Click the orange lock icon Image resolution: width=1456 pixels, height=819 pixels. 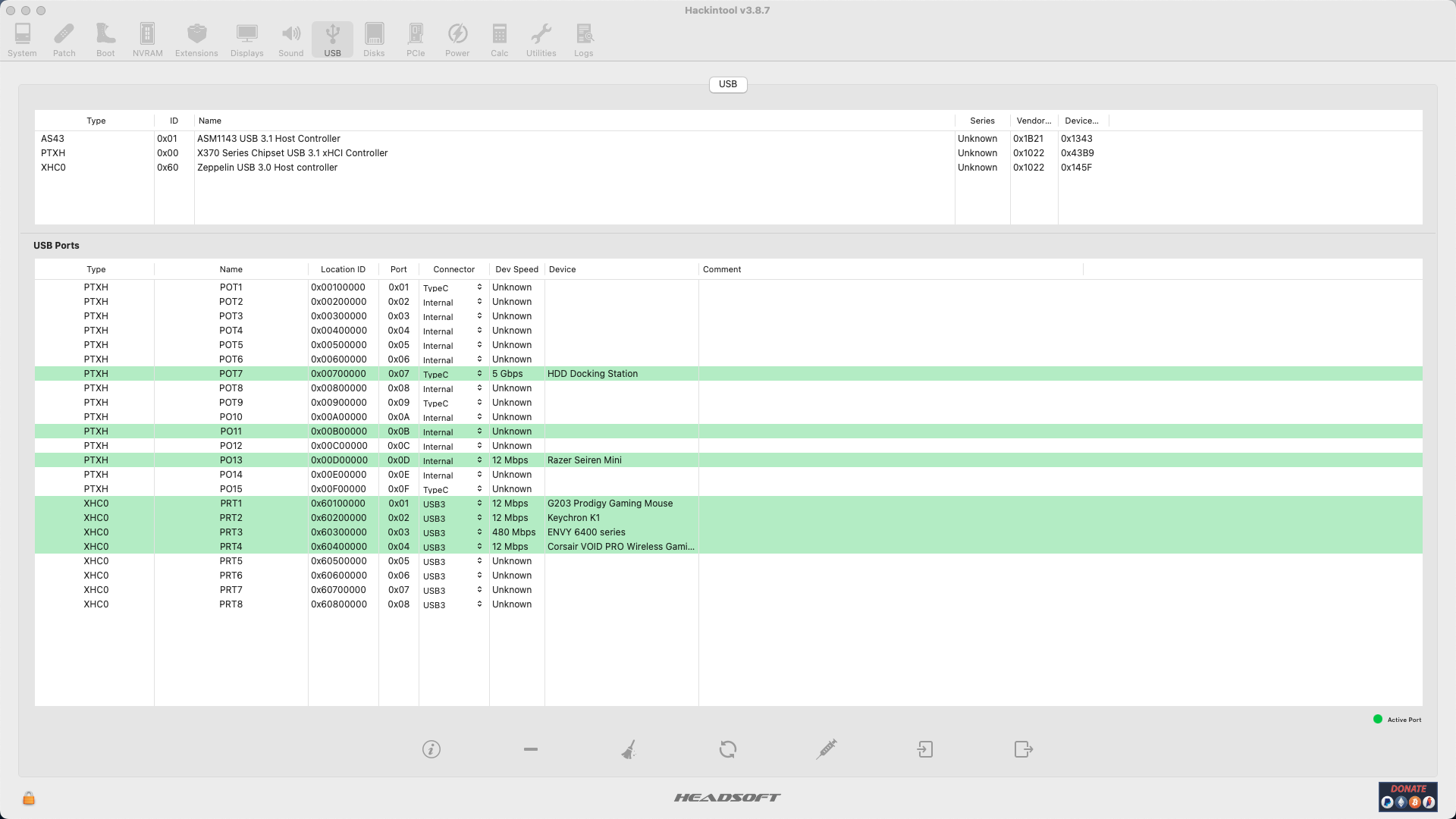(29, 799)
